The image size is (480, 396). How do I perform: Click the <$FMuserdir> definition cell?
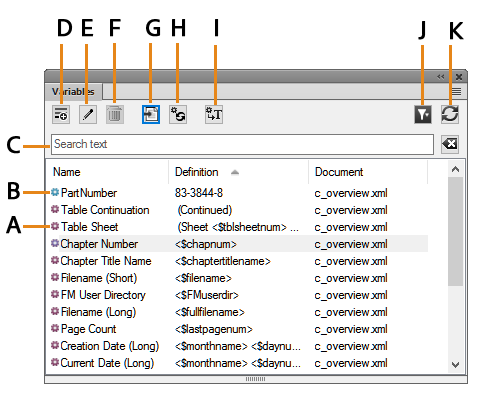(x=207, y=295)
